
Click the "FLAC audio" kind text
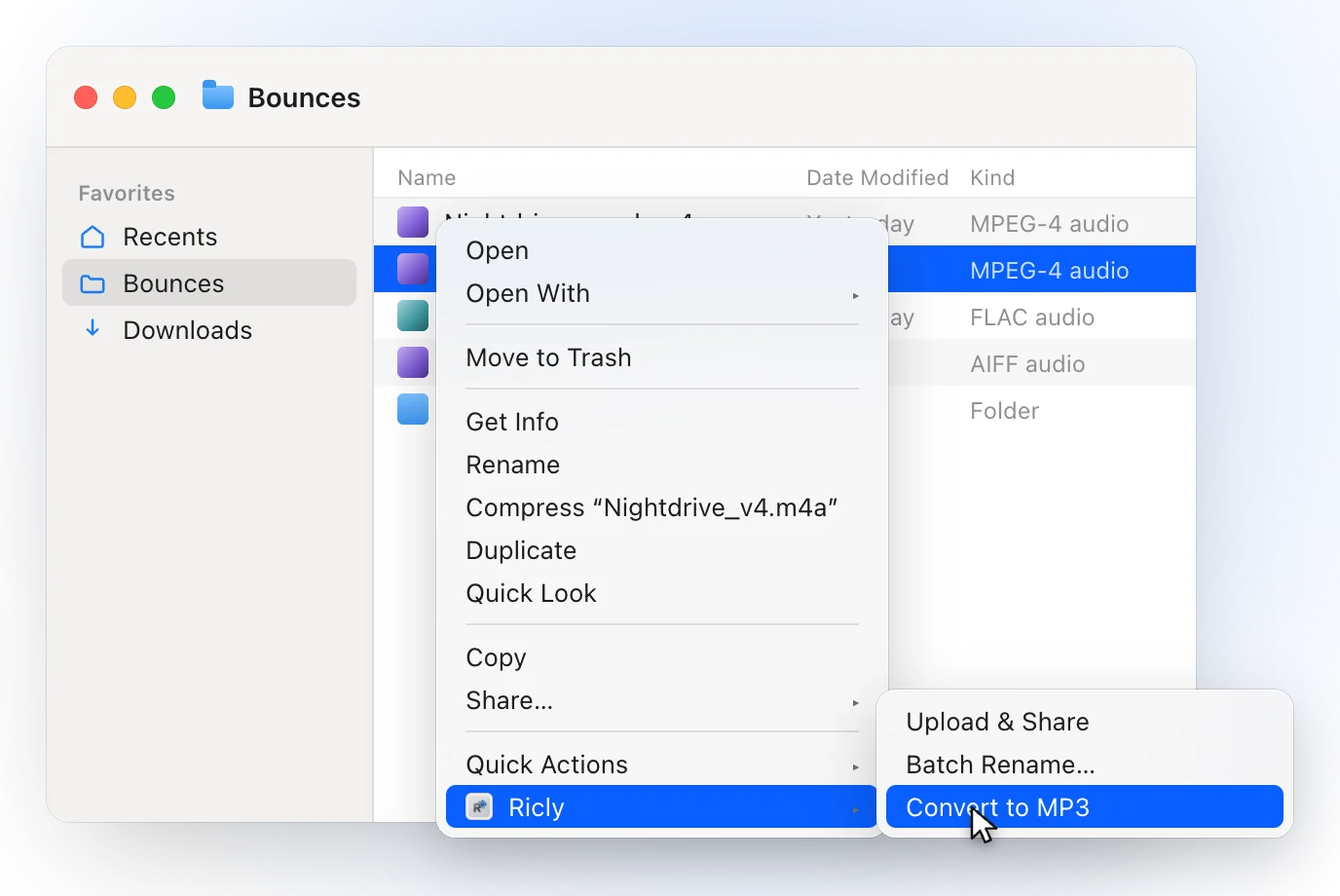tap(1032, 317)
